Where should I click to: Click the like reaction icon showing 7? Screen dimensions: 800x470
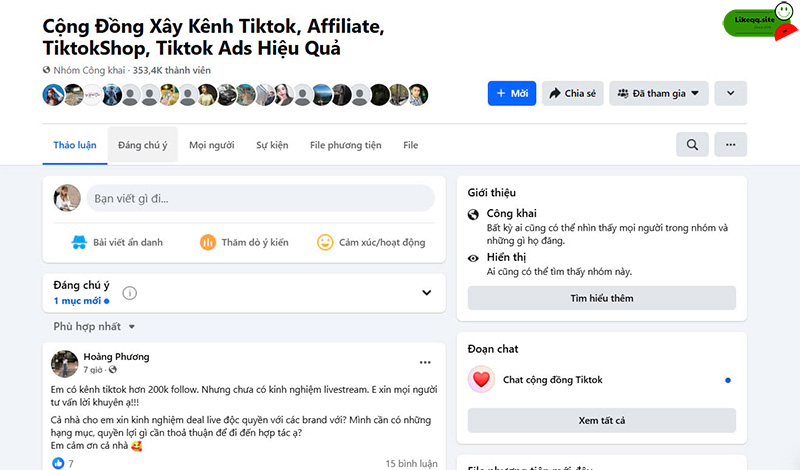(x=58, y=463)
